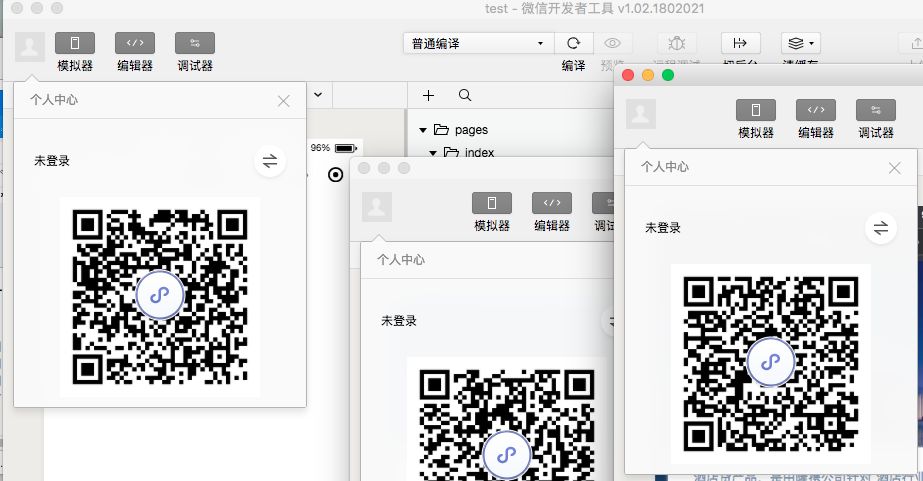Image resolution: width=923 pixels, height=481 pixels.
Task: Toggle 调试器 in the main test window toolbar
Action: pyautogui.click(x=195, y=43)
